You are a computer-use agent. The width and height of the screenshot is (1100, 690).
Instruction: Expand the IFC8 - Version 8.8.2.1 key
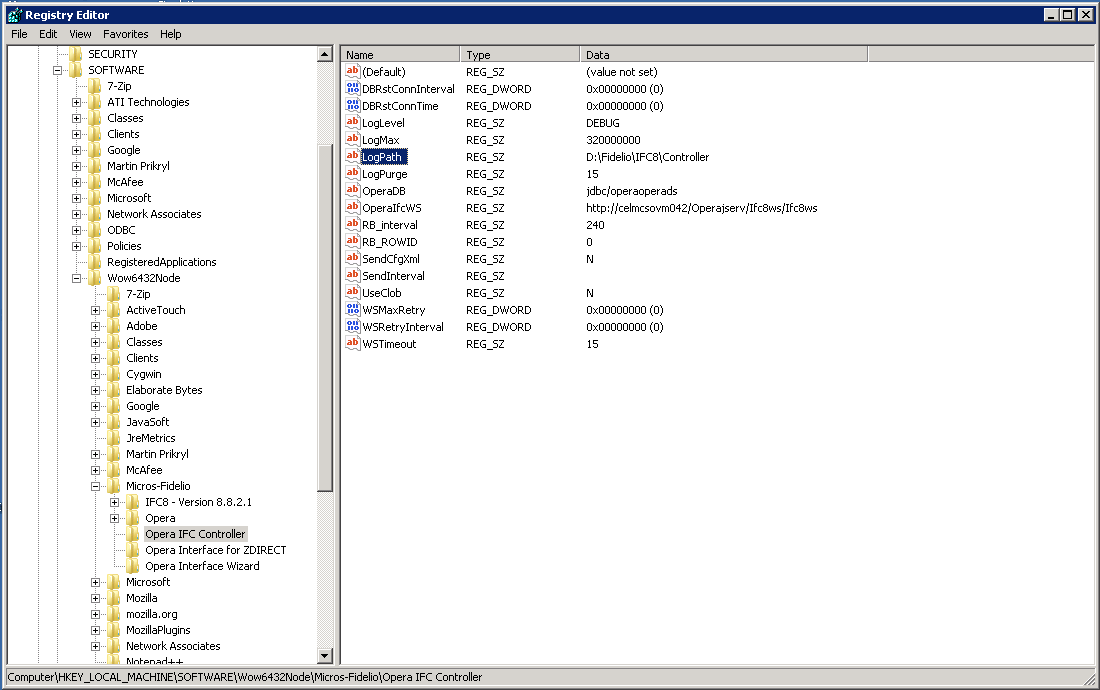(x=114, y=502)
